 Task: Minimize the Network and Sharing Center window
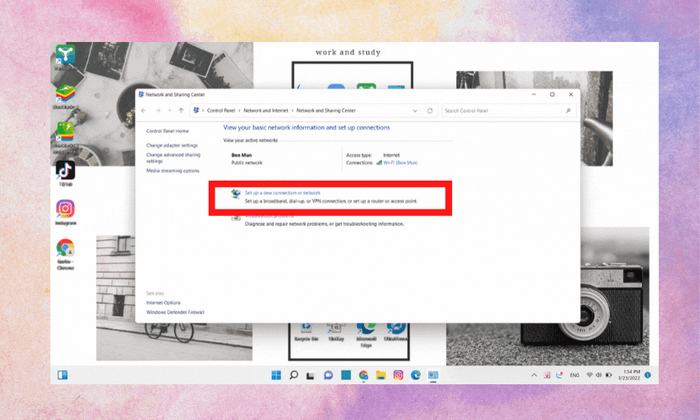534,95
